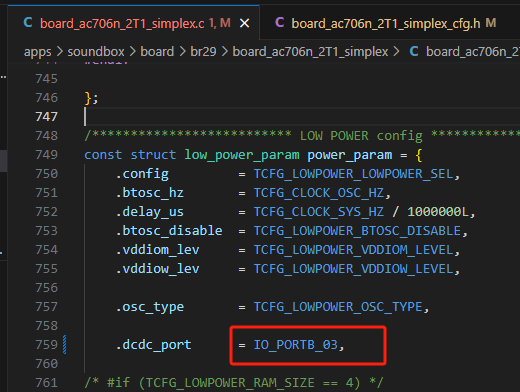Click 'TCFG_LOWPOWER_VDDIOW_LEVEL' macro
The width and height of the screenshot is (520, 392).
[x=353, y=269]
